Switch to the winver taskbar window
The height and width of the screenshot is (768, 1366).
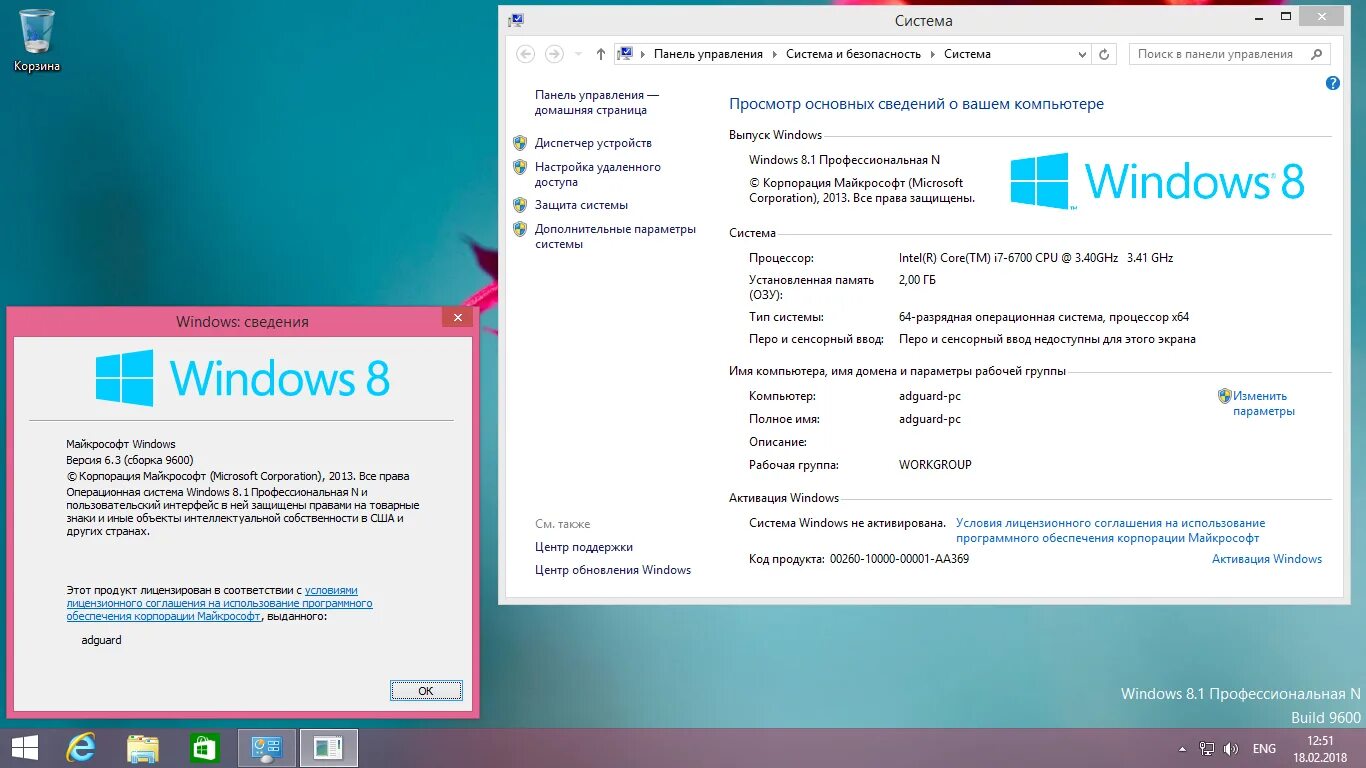[x=329, y=748]
